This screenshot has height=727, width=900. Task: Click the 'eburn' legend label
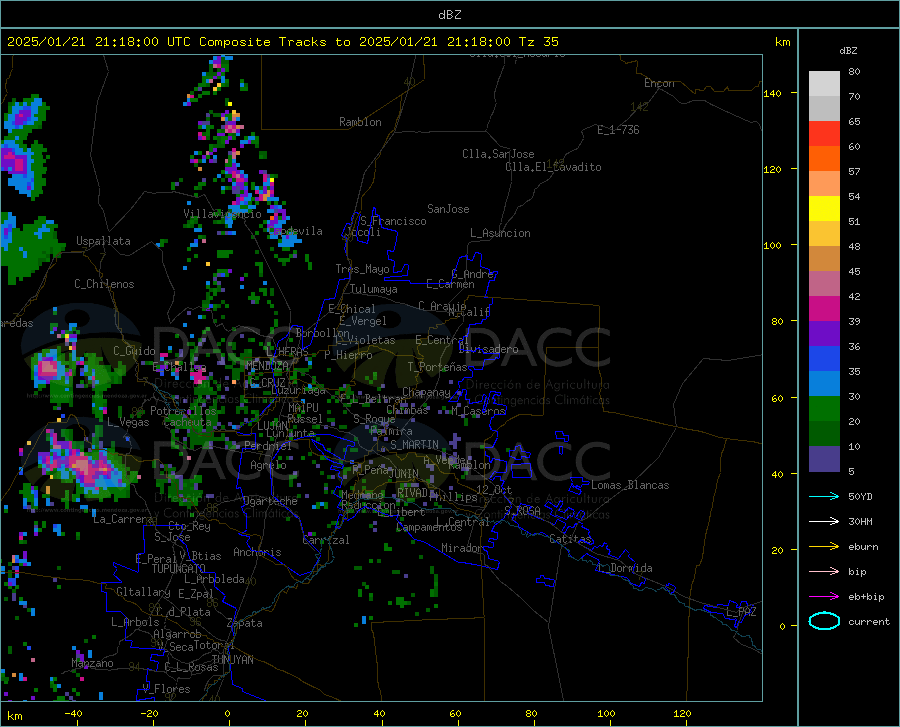pos(863,547)
